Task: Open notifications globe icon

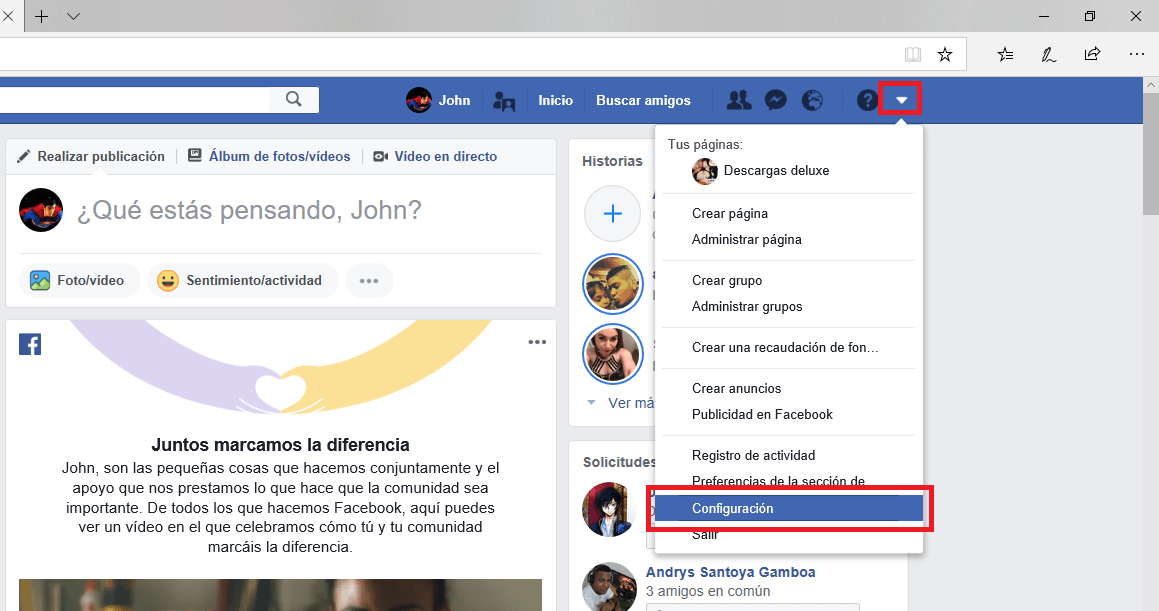Action: click(x=812, y=100)
